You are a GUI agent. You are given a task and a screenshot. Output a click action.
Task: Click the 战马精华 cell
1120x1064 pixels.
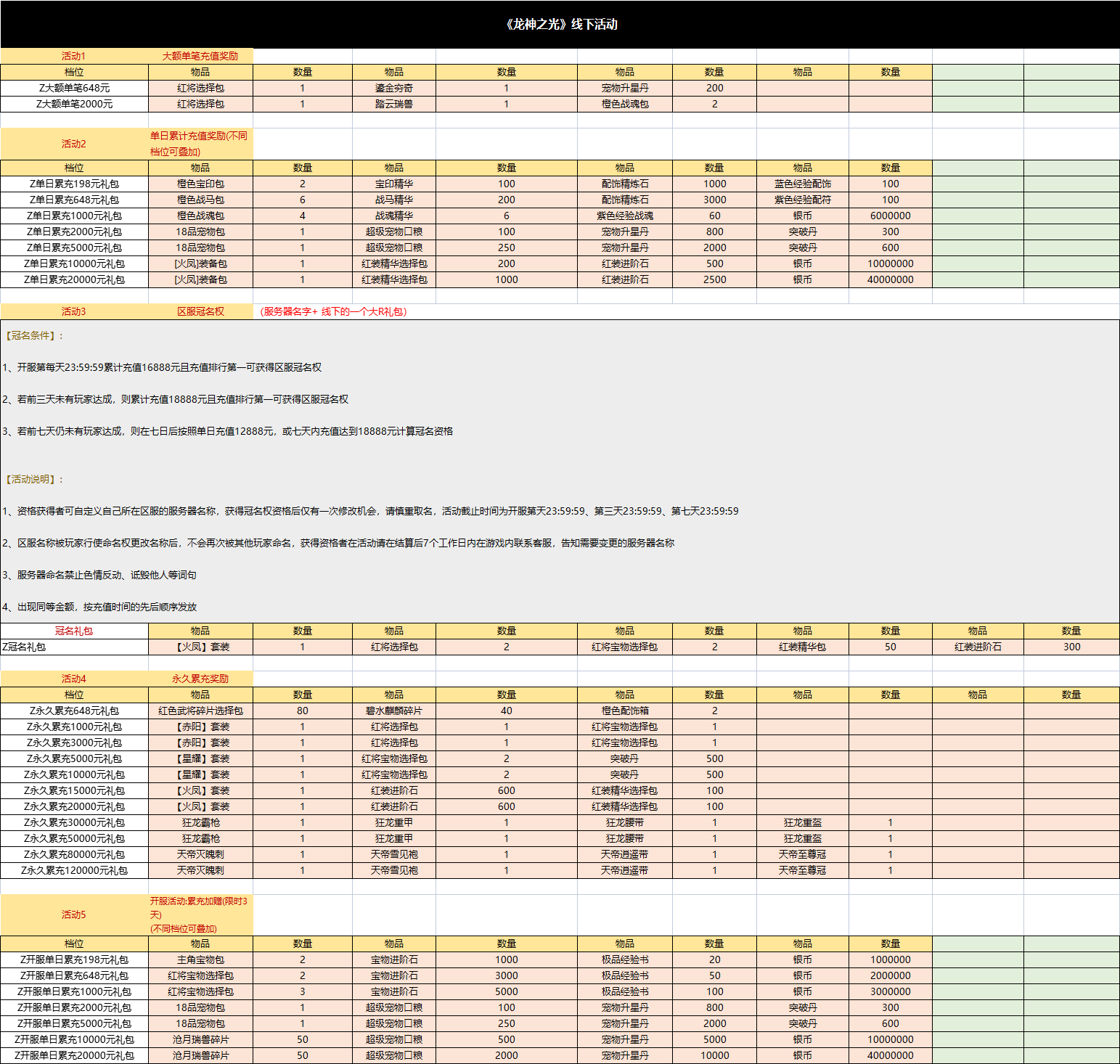pos(394,200)
